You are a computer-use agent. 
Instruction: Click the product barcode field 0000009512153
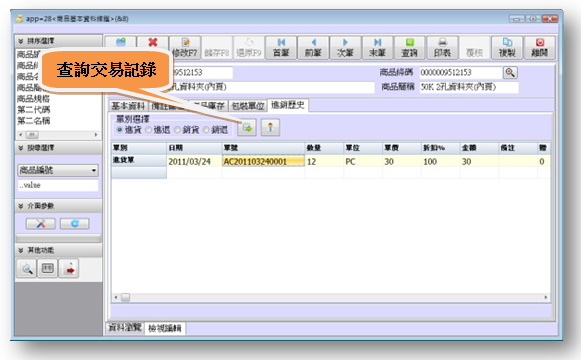(460, 72)
